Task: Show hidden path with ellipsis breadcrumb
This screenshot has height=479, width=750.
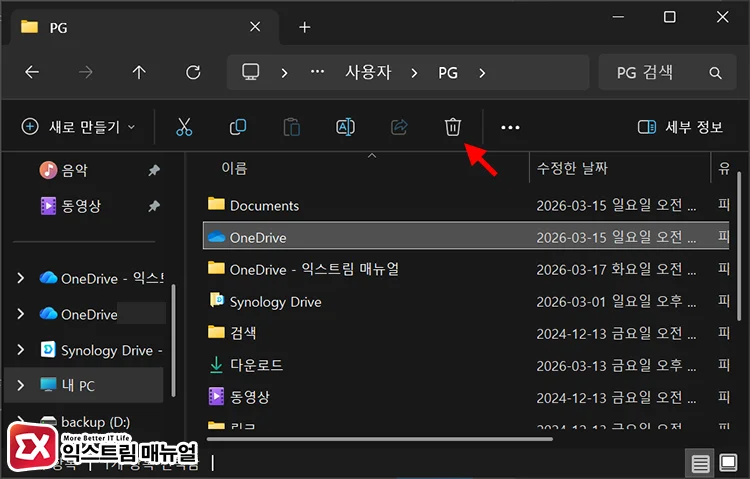Action: (317, 72)
